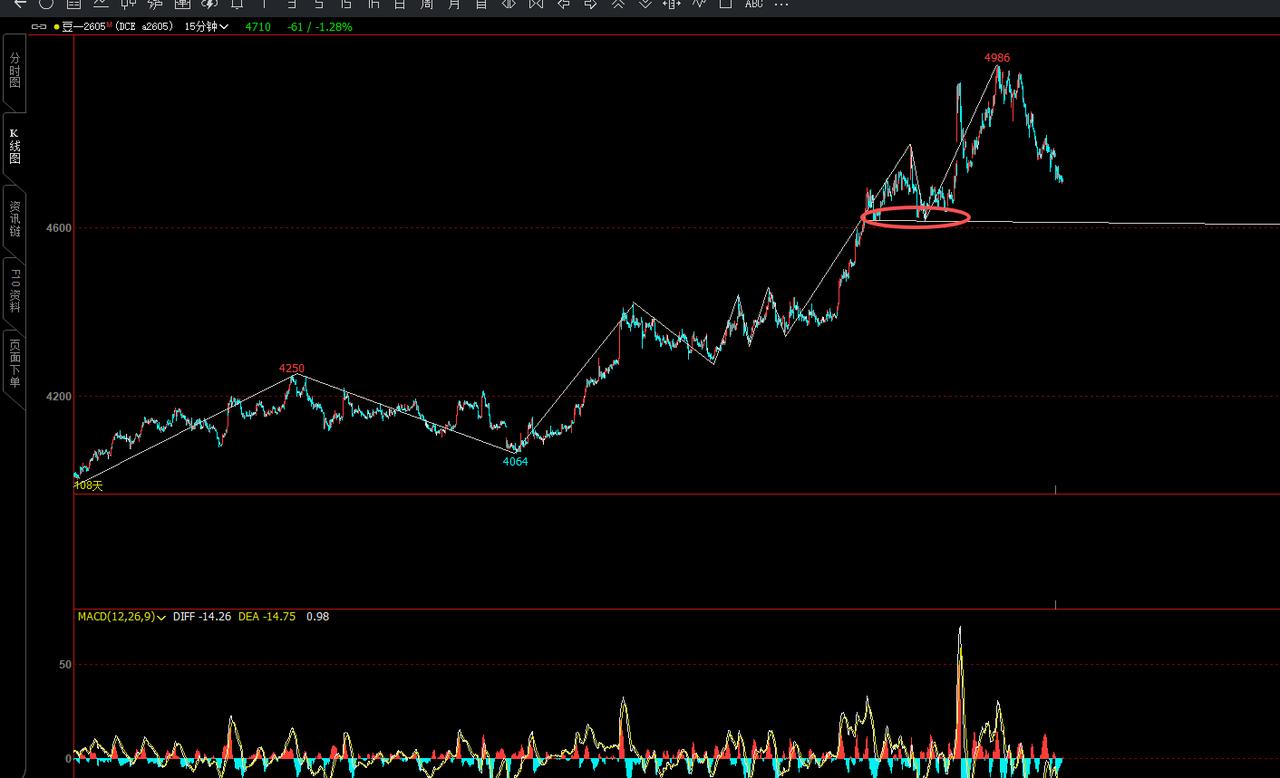Open the MACD(12,26,9) indicator dropdown
Viewport: 1280px width, 778px height.
click(121, 617)
